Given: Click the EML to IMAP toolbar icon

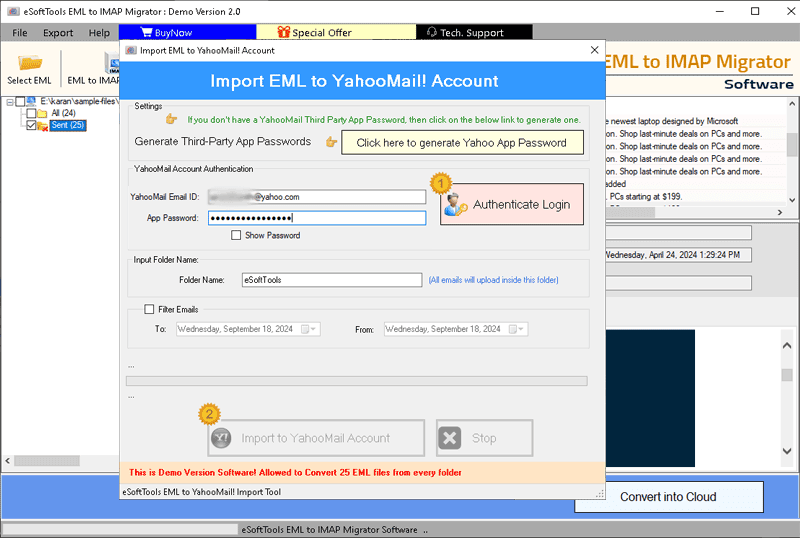Looking at the screenshot, I should [x=112, y=63].
